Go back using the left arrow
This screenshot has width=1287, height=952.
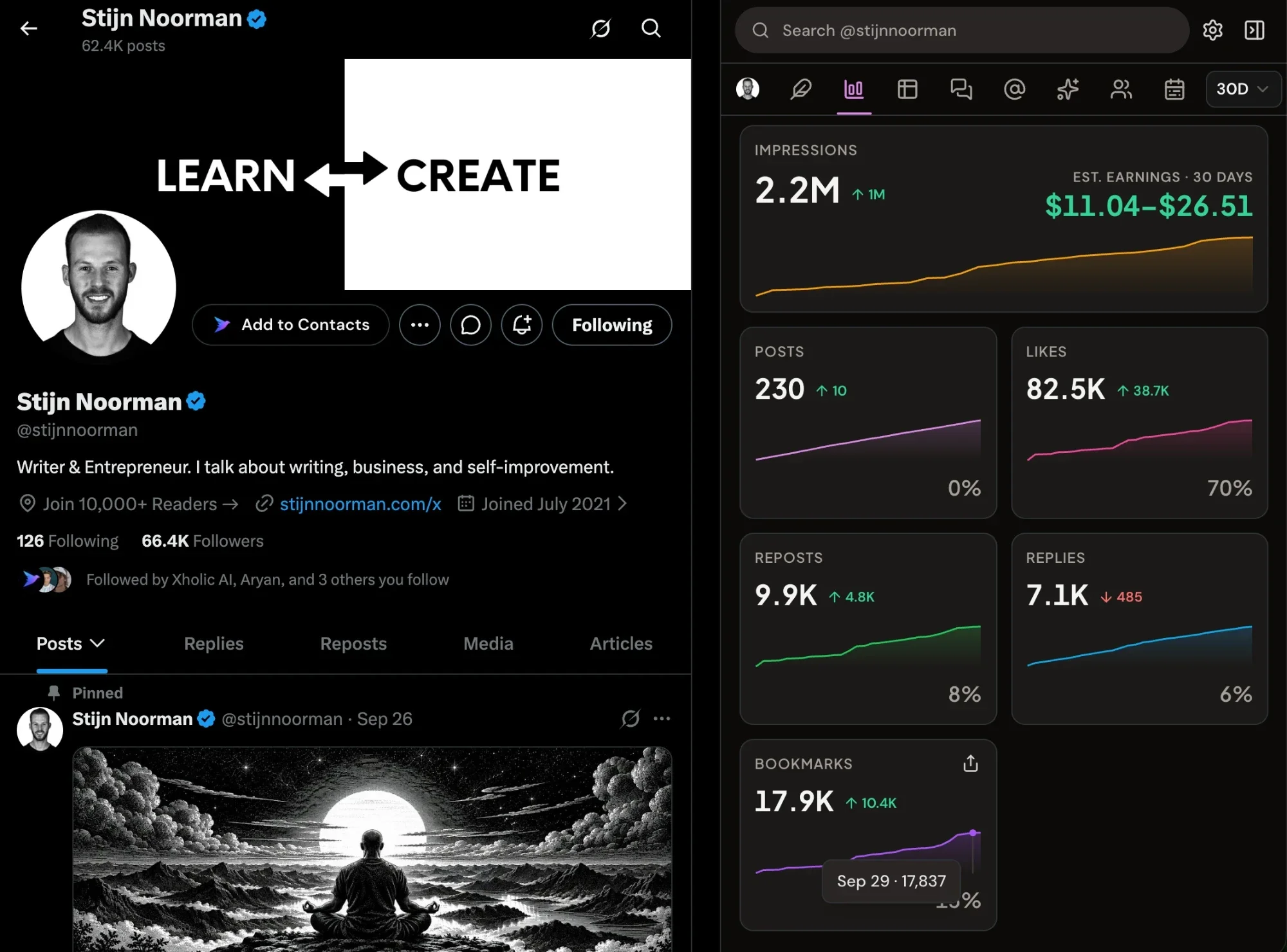tap(28, 28)
